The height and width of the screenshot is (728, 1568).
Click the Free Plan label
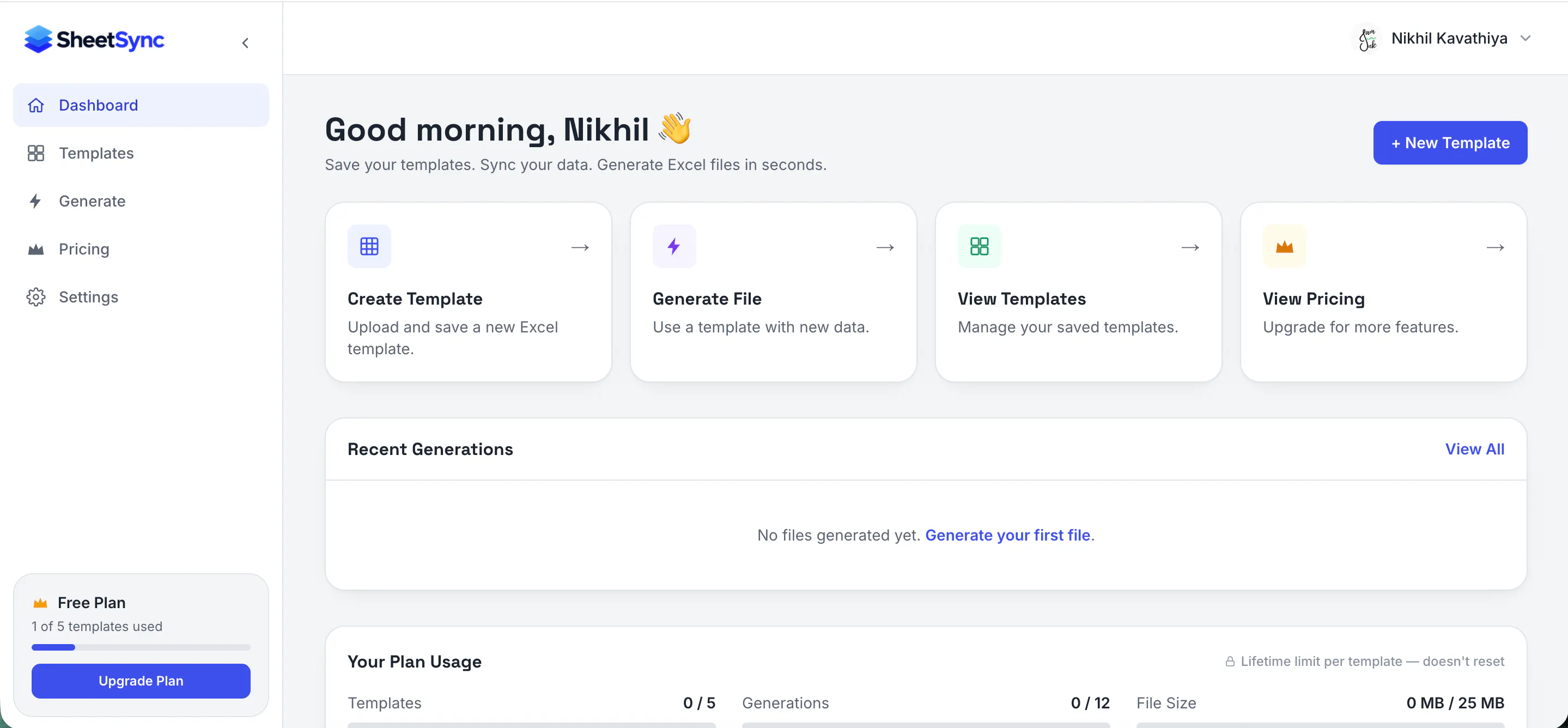92,603
